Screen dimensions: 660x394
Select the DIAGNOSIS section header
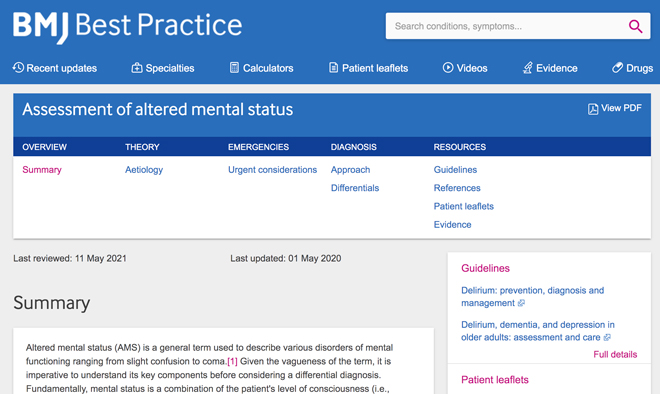point(354,147)
